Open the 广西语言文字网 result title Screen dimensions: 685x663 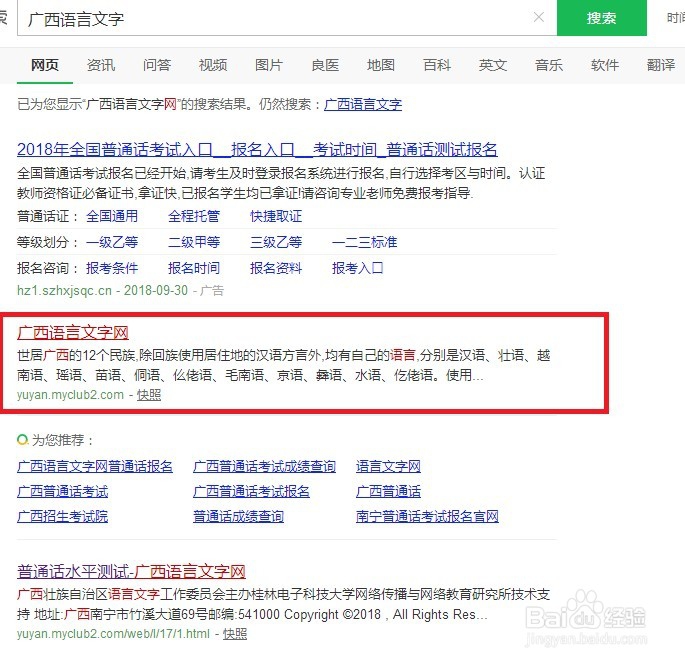[x=73, y=333]
